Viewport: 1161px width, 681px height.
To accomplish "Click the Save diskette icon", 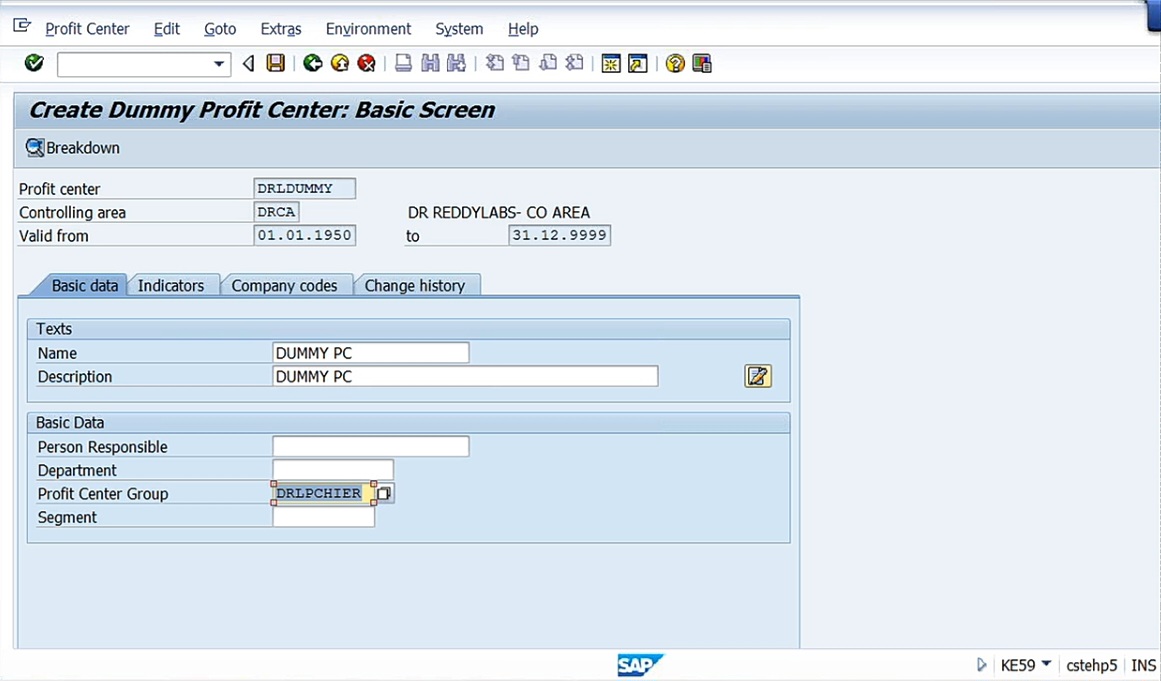I will (x=275, y=64).
